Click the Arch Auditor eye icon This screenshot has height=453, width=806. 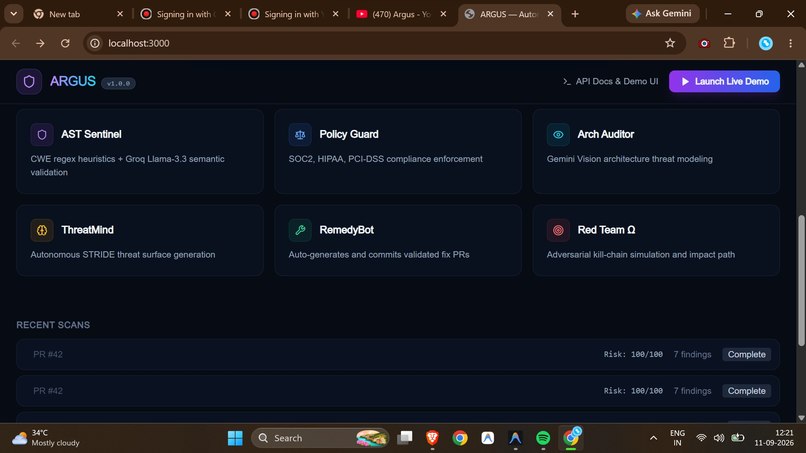558,135
